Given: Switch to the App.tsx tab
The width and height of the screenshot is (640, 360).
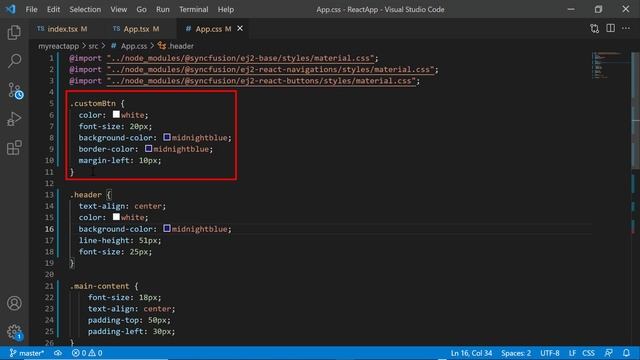Looking at the screenshot, I should coord(136,29).
